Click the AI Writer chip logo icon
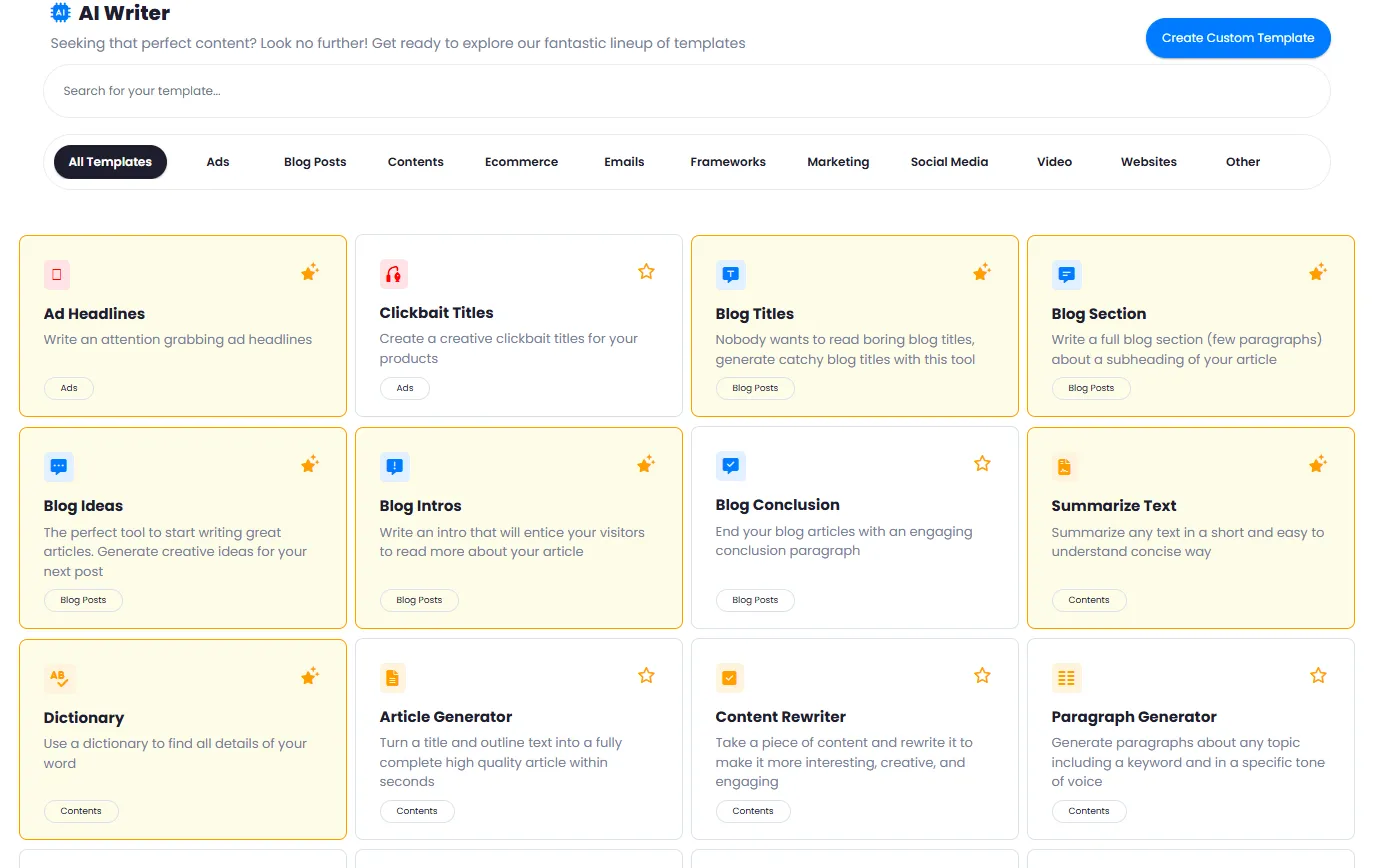The image size is (1388, 868). pyautogui.click(x=60, y=13)
